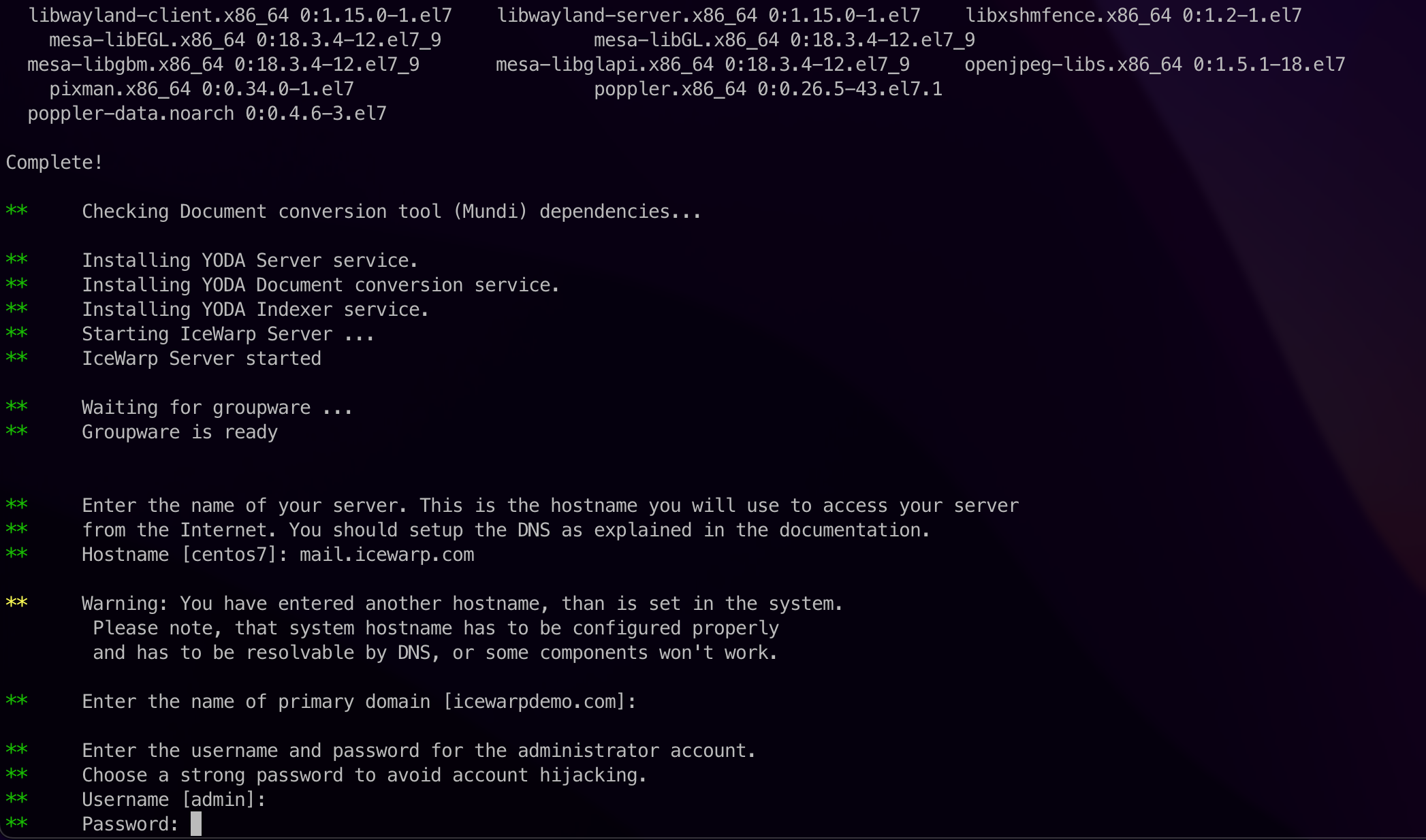This screenshot has width=1426, height=840.
Task: Click the mesa-libGL.x86_64 package entry
Action: click(x=785, y=39)
